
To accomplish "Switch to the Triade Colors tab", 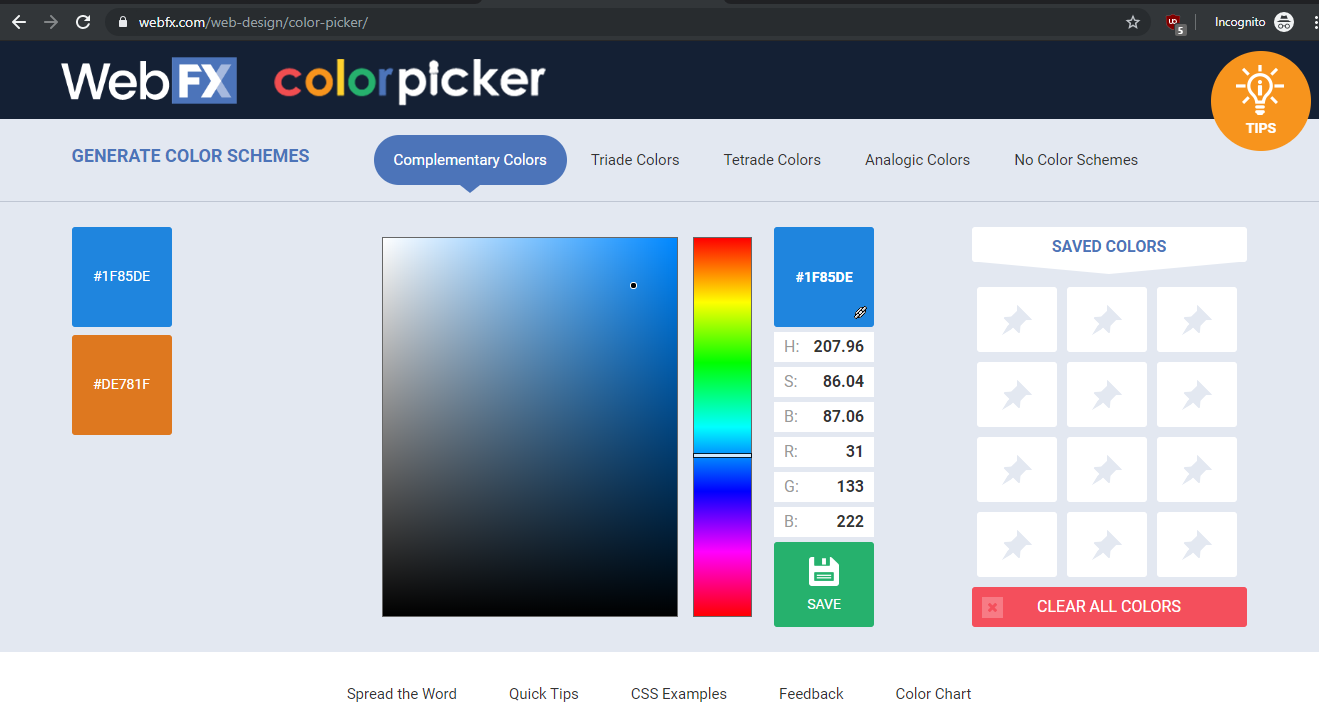I will point(635,160).
